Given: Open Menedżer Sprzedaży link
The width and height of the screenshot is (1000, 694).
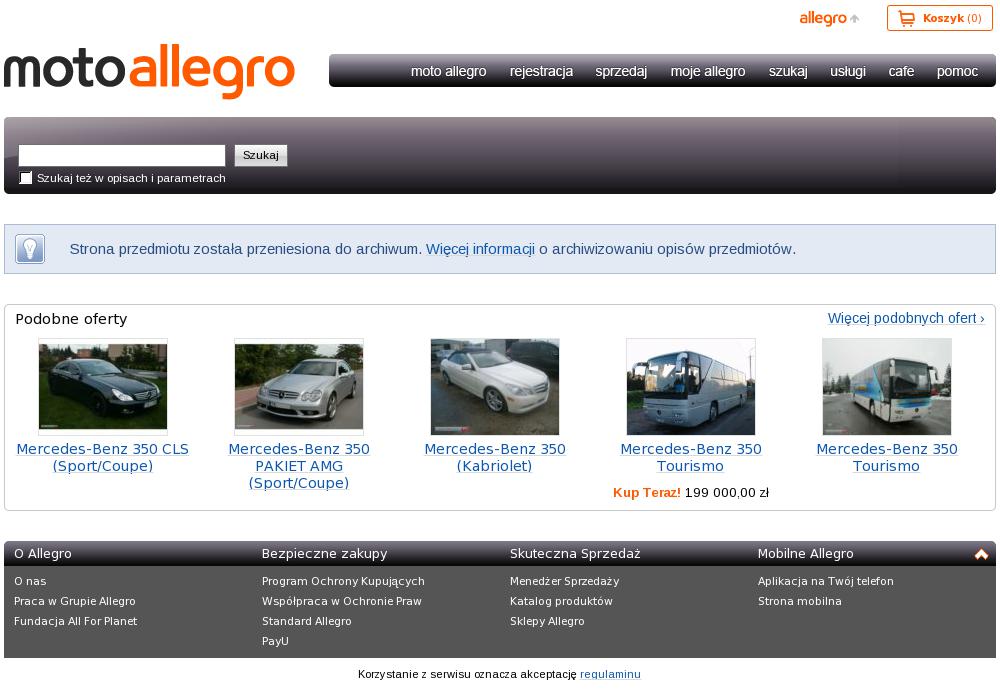Looking at the screenshot, I should [564, 581].
